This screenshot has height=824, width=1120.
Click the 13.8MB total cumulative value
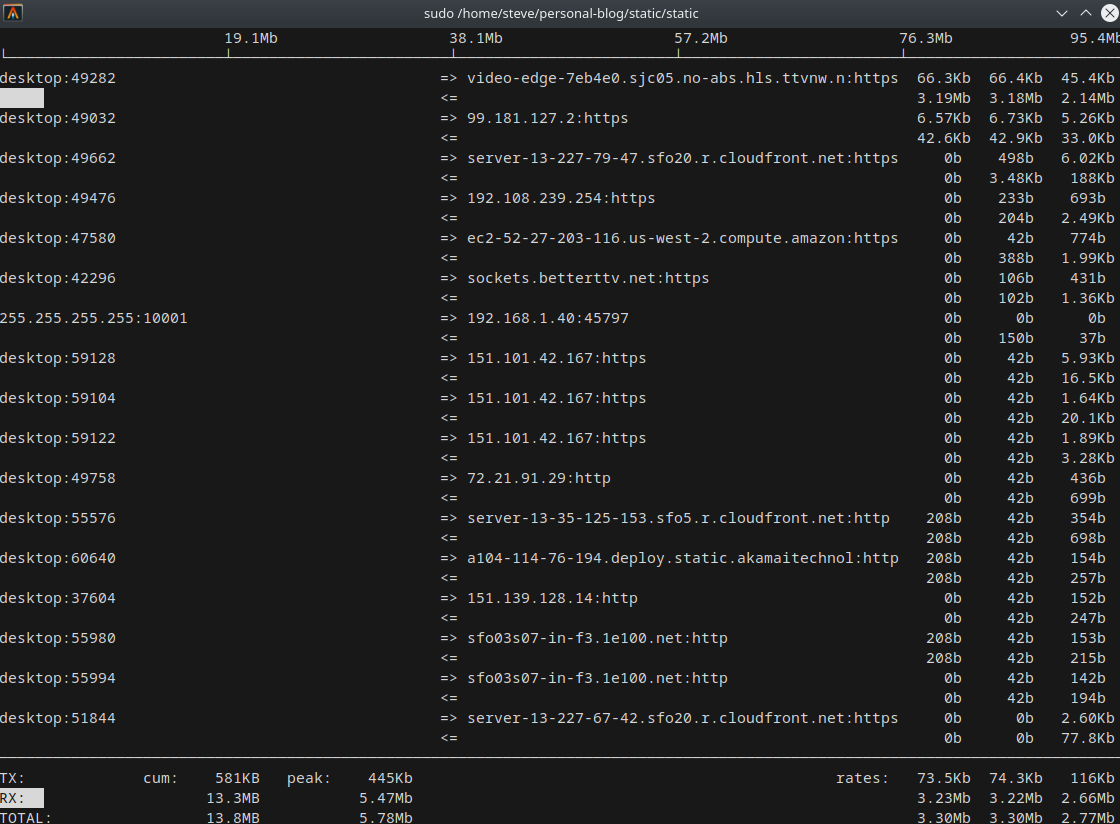pos(233,818)
